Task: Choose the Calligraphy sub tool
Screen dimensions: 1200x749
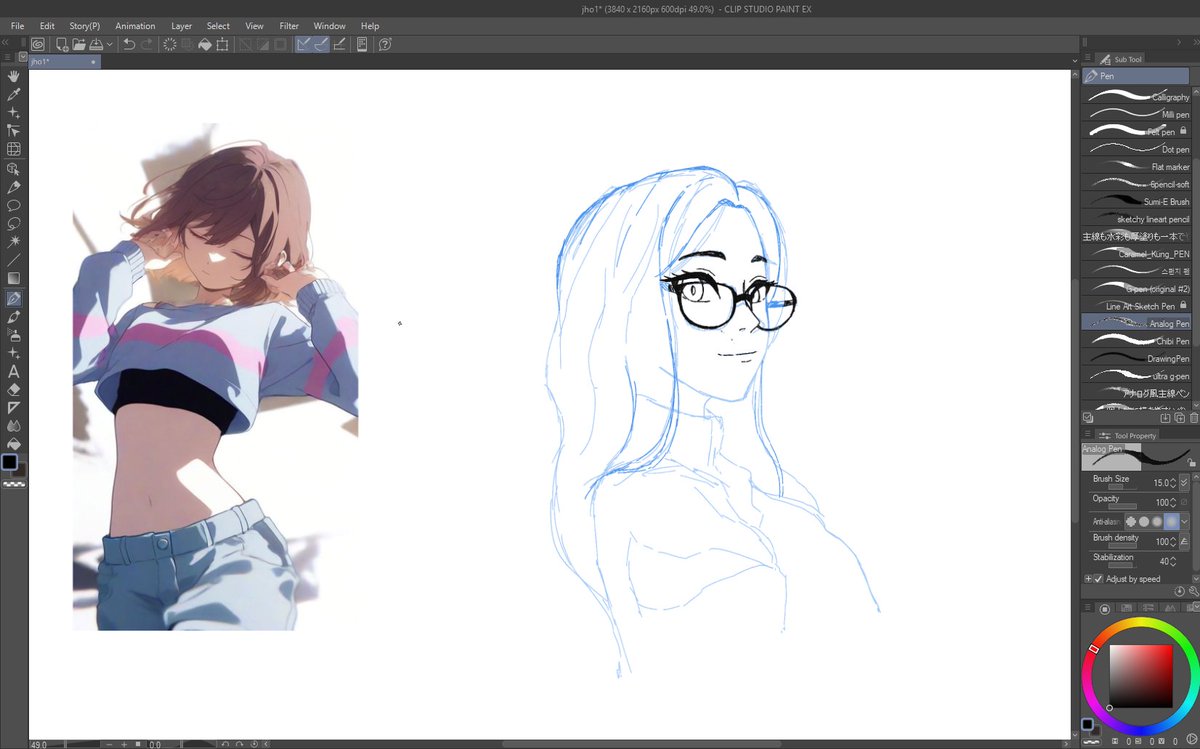Action: tap(1136, 97)
